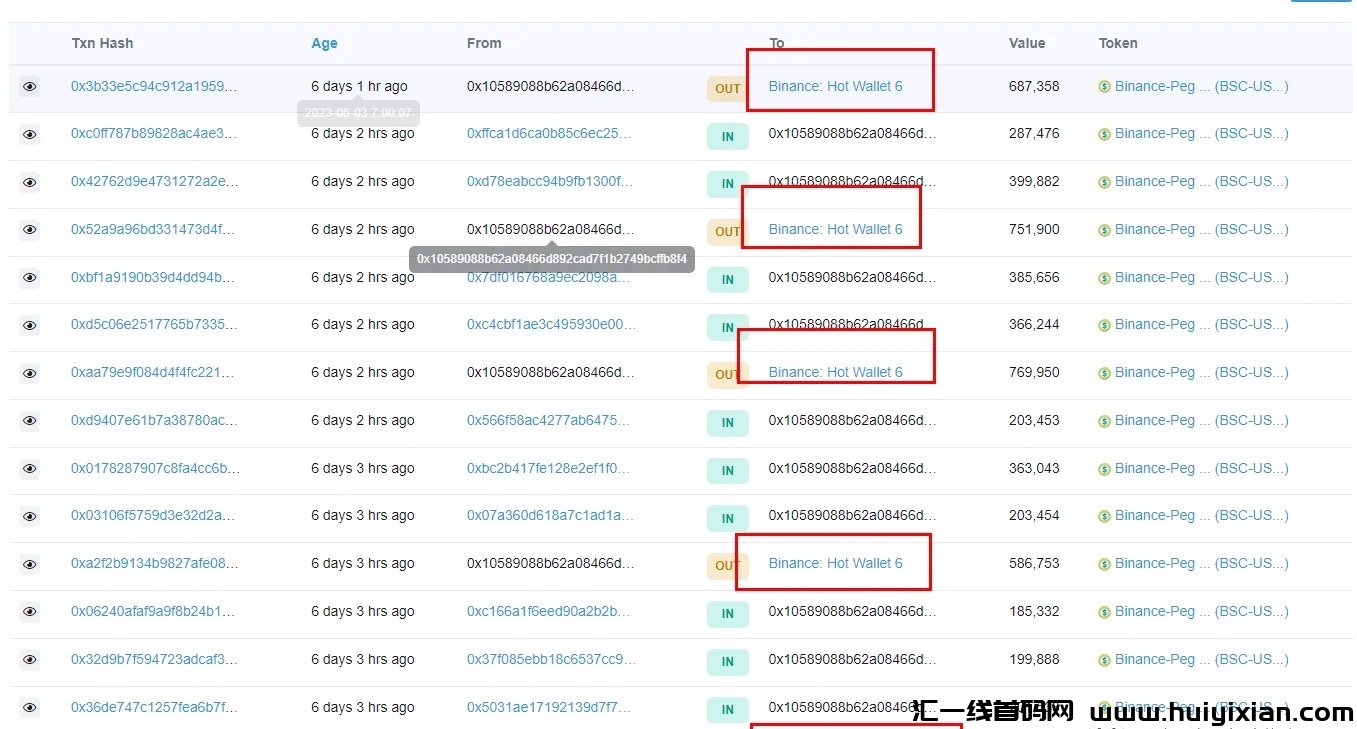This screenshot has width=1357, height=729.
Task: Open sender address 0xffca1d6ca0b85c6ec25
Action: click(549, 133)
